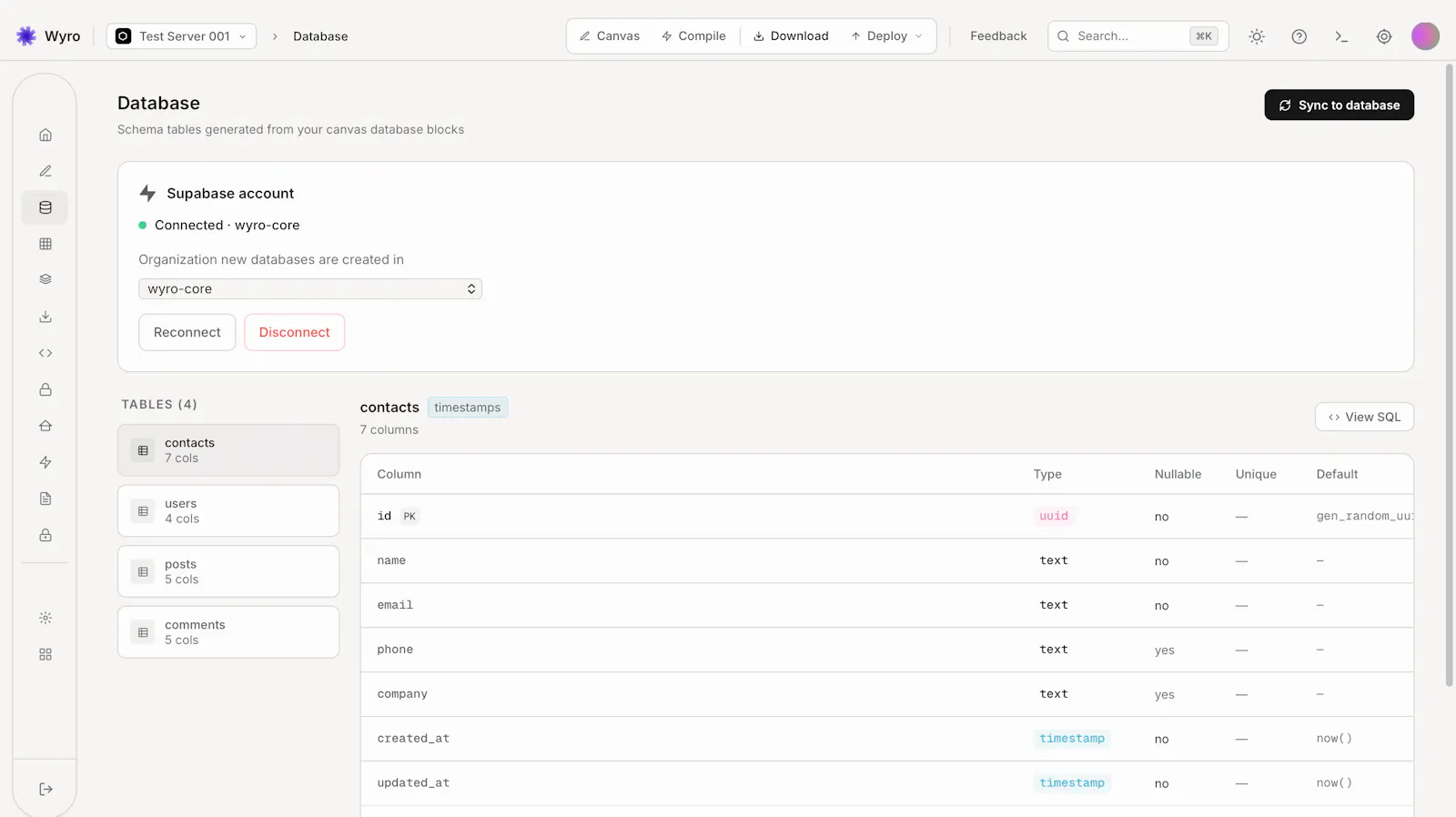This screenshot has width=1456, height=817.
Task: Focus the Search input field
Action: 1137,36
